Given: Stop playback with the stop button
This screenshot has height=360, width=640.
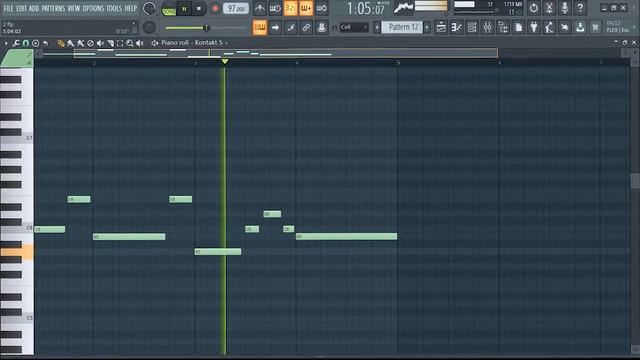Looking at the screenshot, I should pos(199,9).
